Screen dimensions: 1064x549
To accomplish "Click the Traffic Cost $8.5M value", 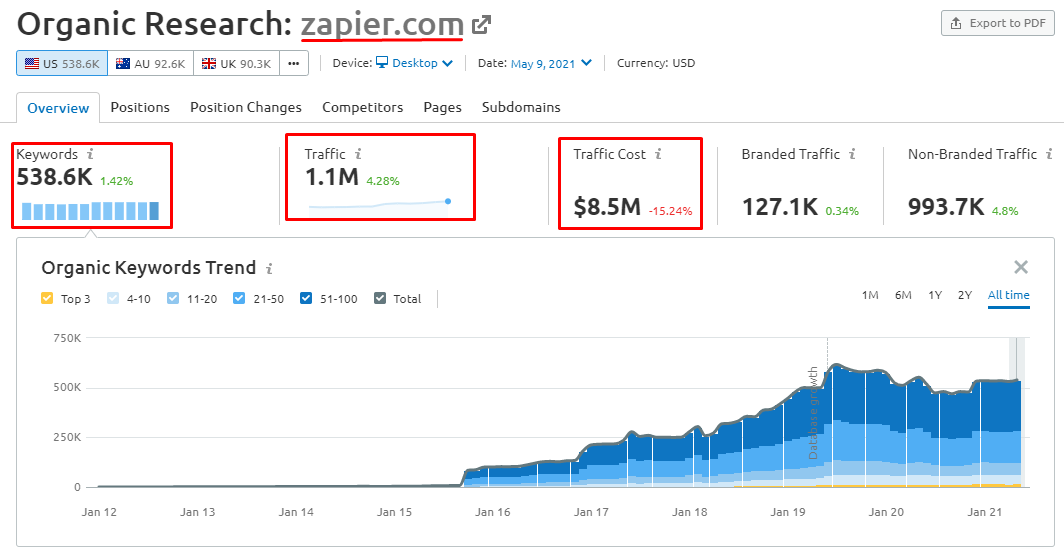I will (x=607, y=207).
